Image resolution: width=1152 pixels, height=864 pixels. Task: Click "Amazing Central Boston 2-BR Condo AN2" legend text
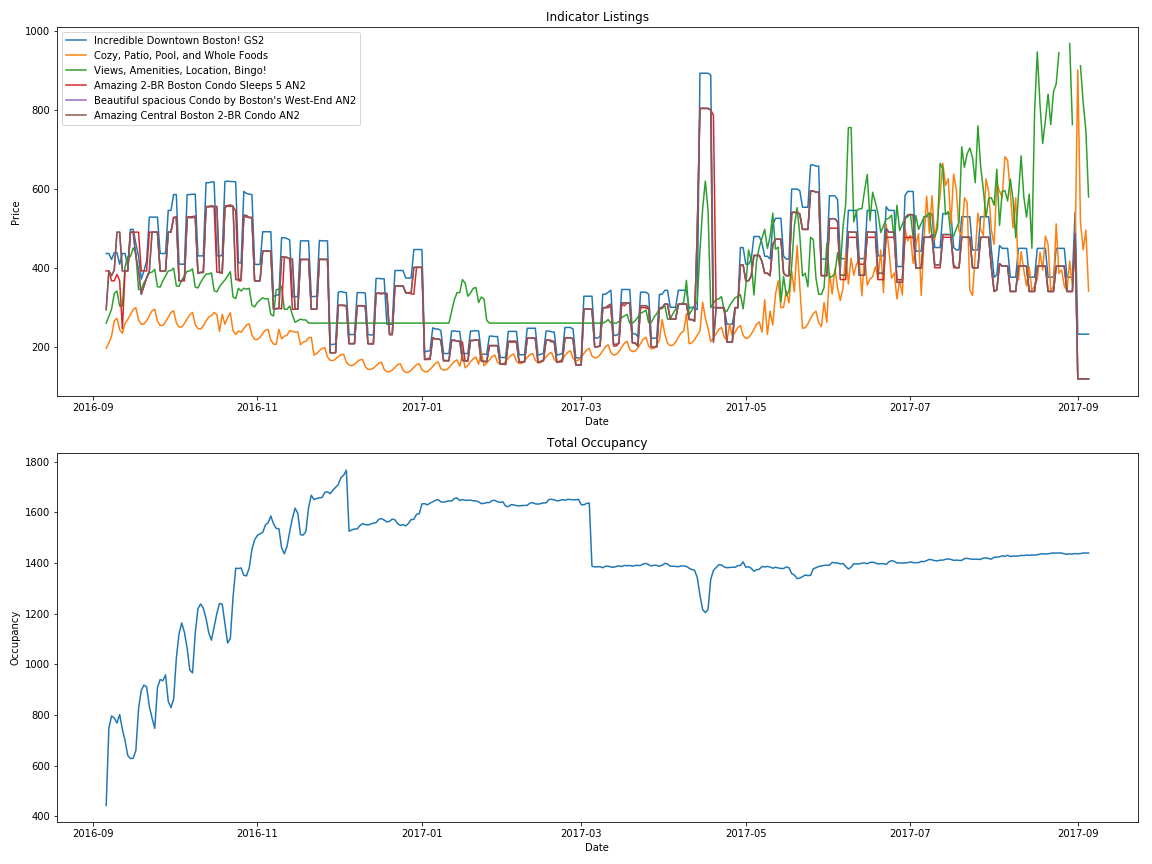197,116
